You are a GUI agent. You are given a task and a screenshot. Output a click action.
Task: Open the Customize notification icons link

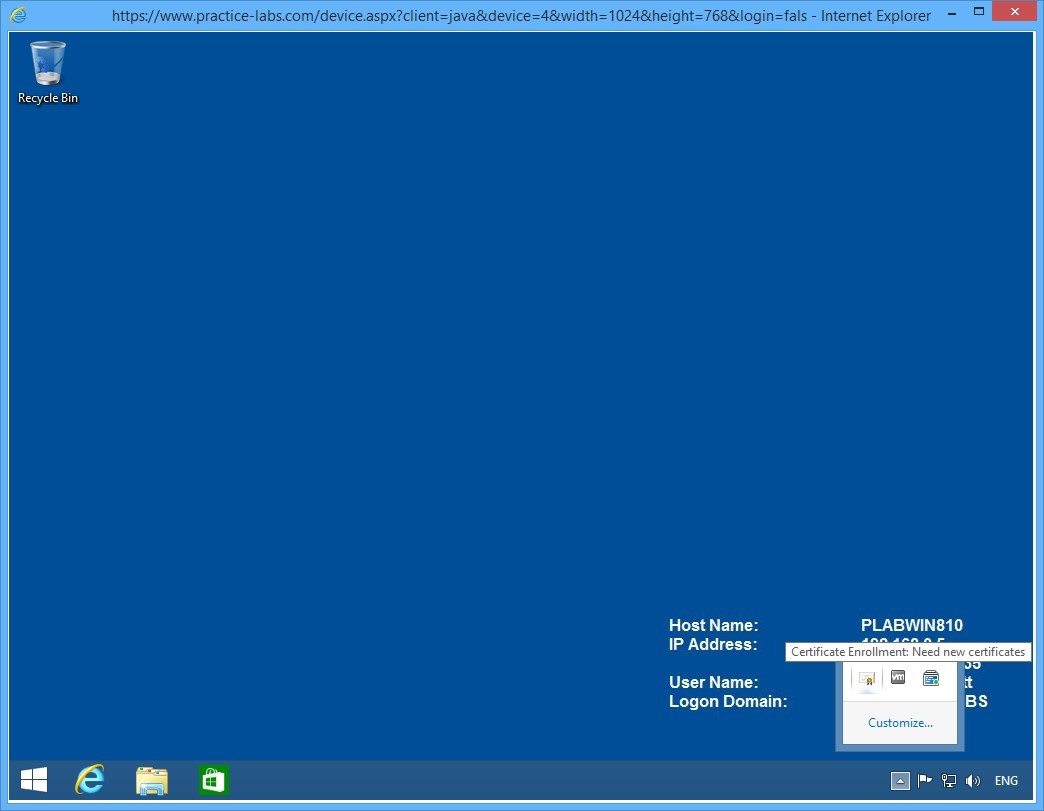pos(899,722)
